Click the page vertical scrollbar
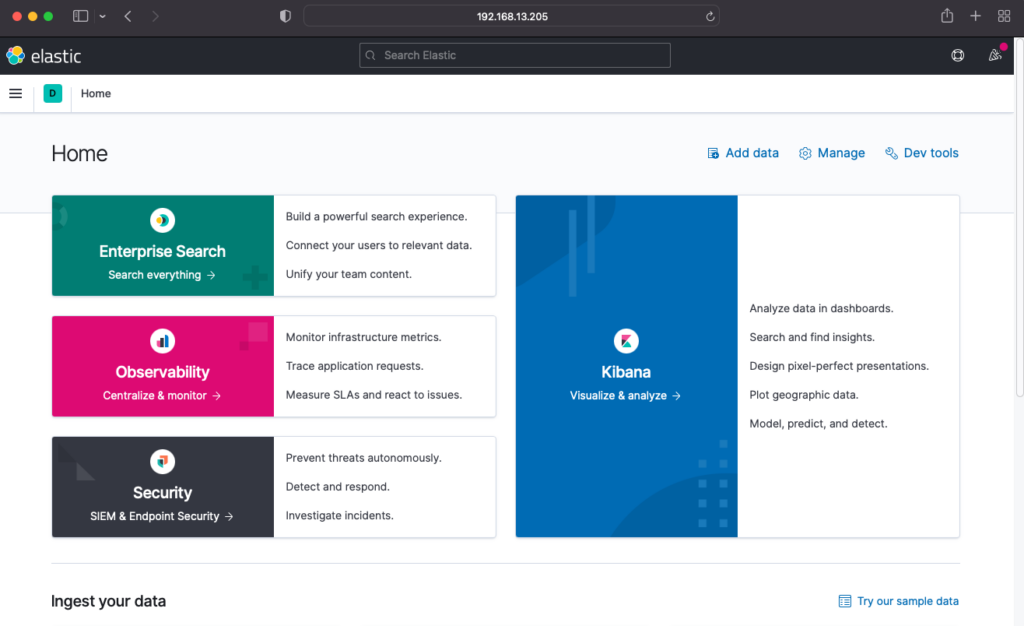 point(1019,215)
